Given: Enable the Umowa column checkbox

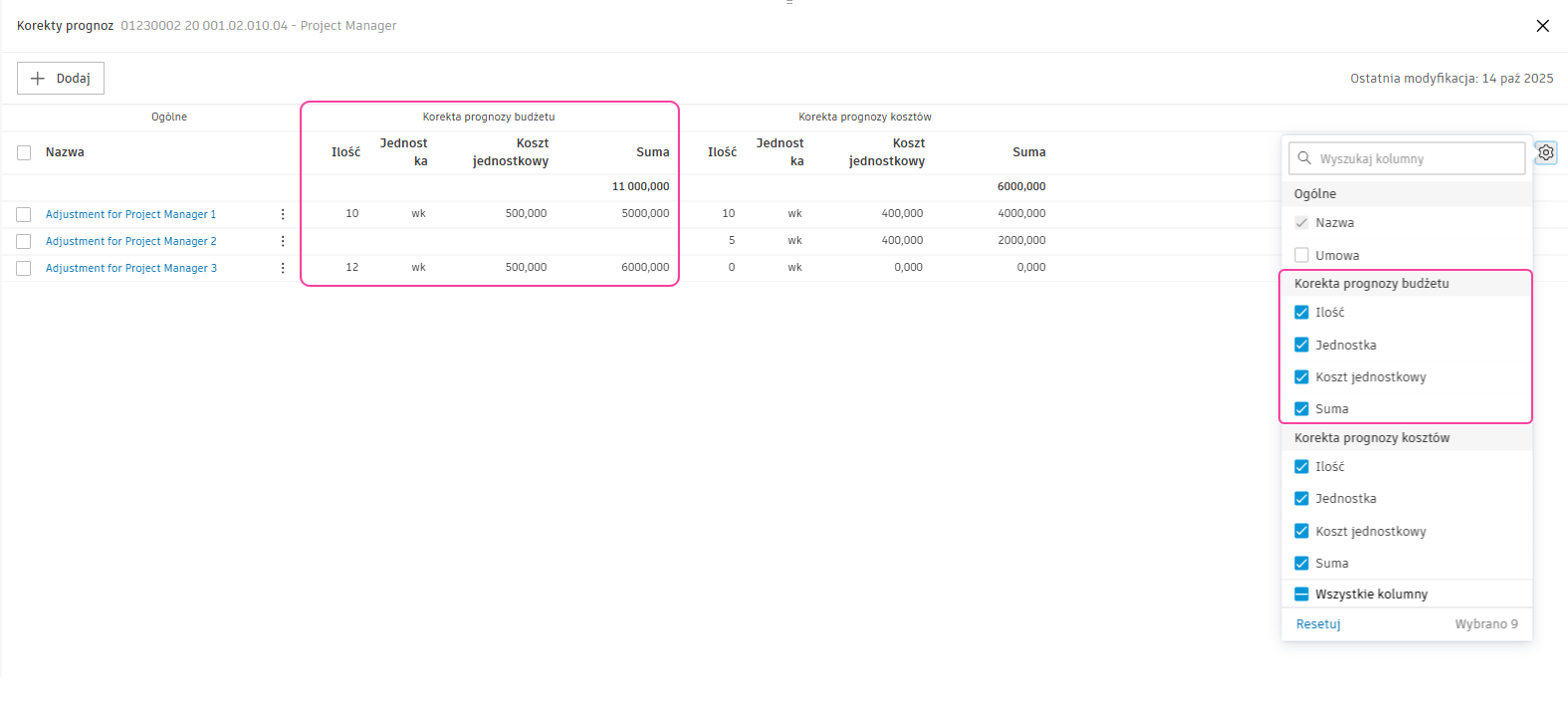Looking at the screenshot, I should point(1301,255).
